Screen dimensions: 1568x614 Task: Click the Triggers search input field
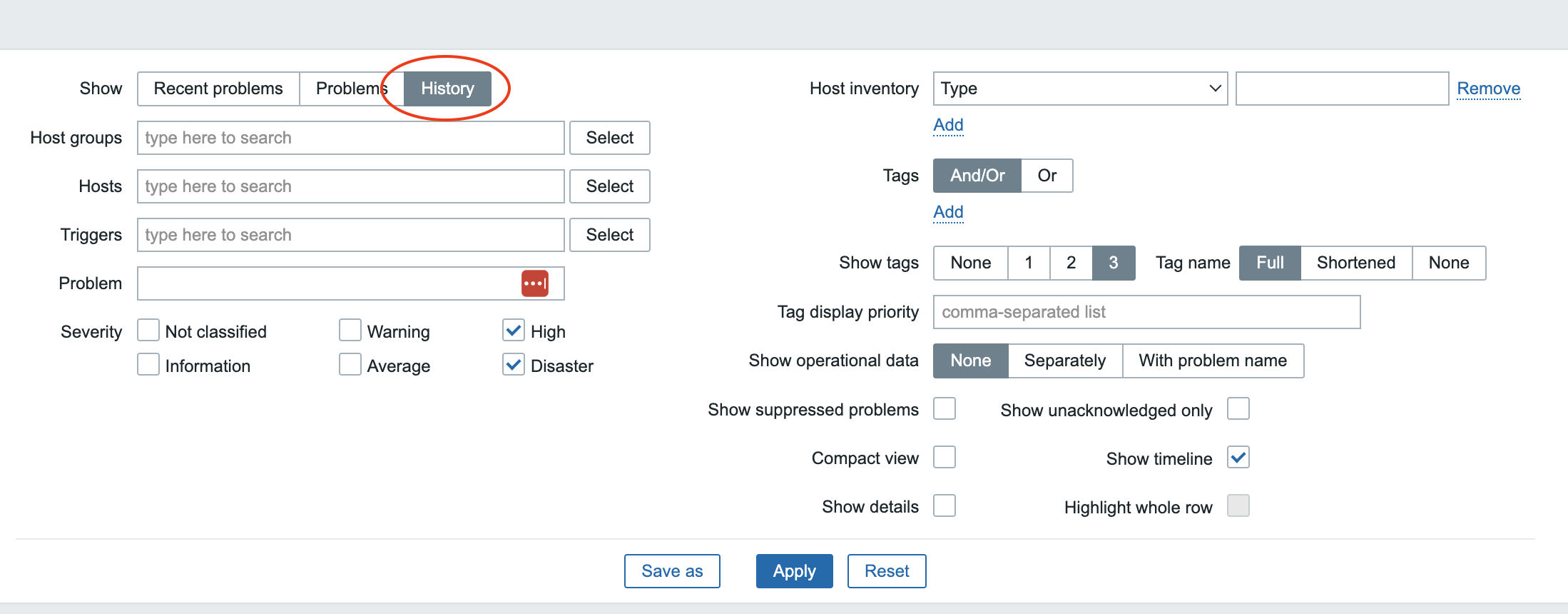(350, 235)
